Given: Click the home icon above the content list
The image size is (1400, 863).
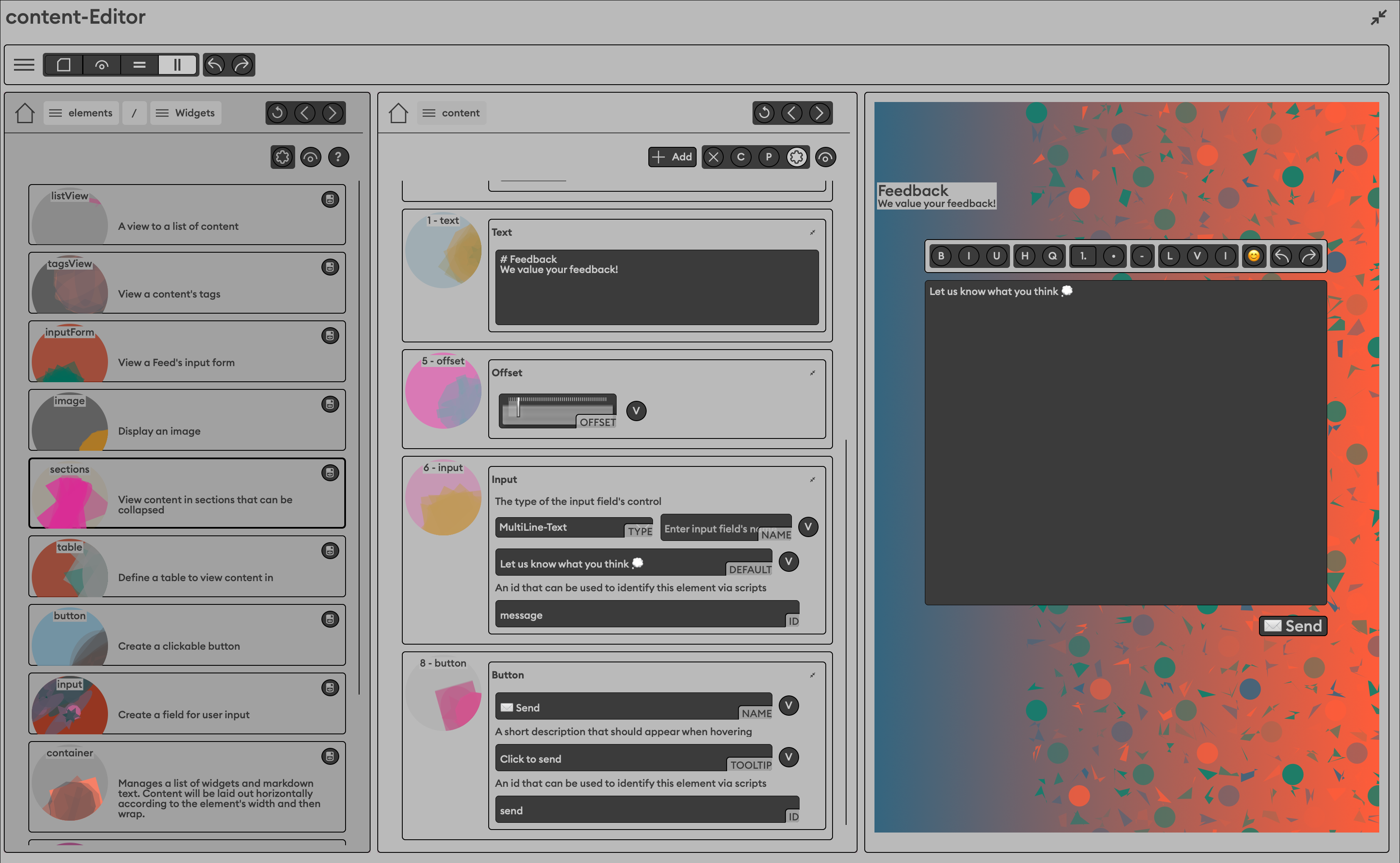Looking at the screenshot, I should point(398,113).
